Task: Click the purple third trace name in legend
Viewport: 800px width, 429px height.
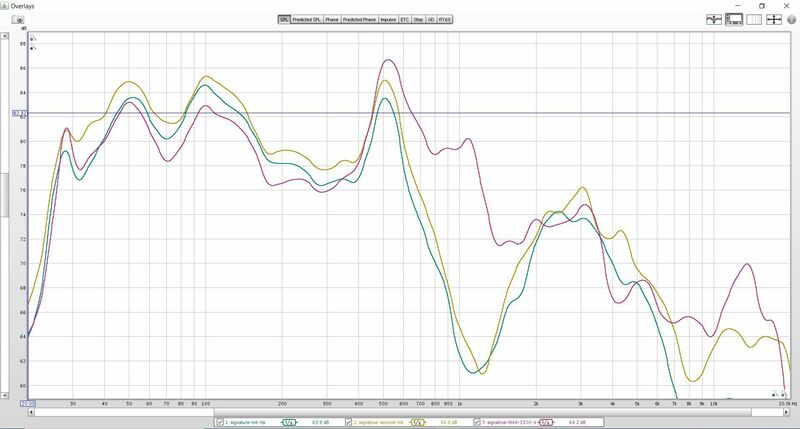Action: coord(509,423)
